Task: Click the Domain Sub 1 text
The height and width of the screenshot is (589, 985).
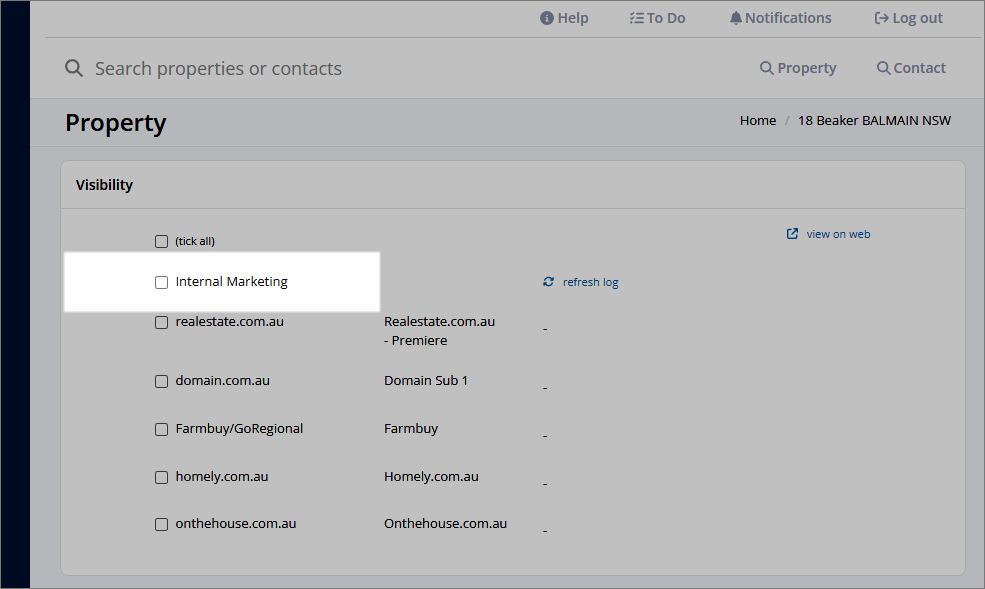Action: (x=426, y=381)
